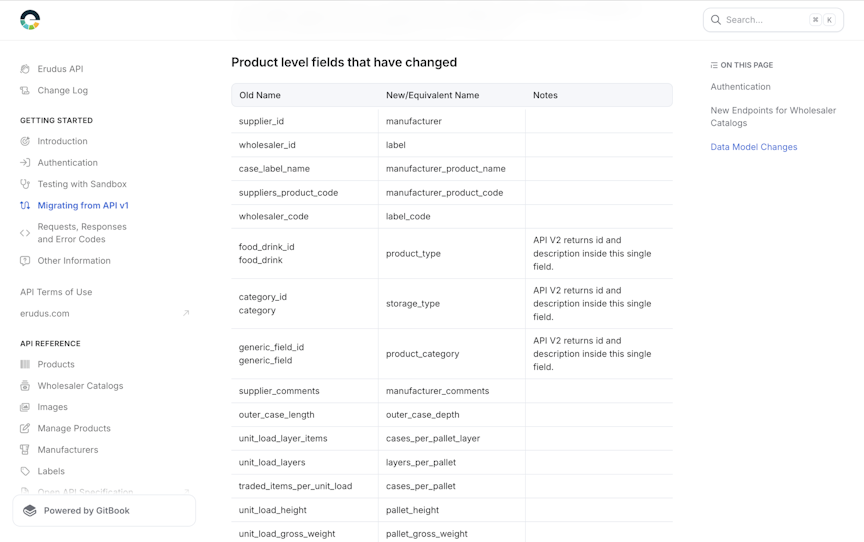
Task: Jump to New Endpoints for Wholesaler Catalogs
Action: pyautogui.click(x=773, y=117)
